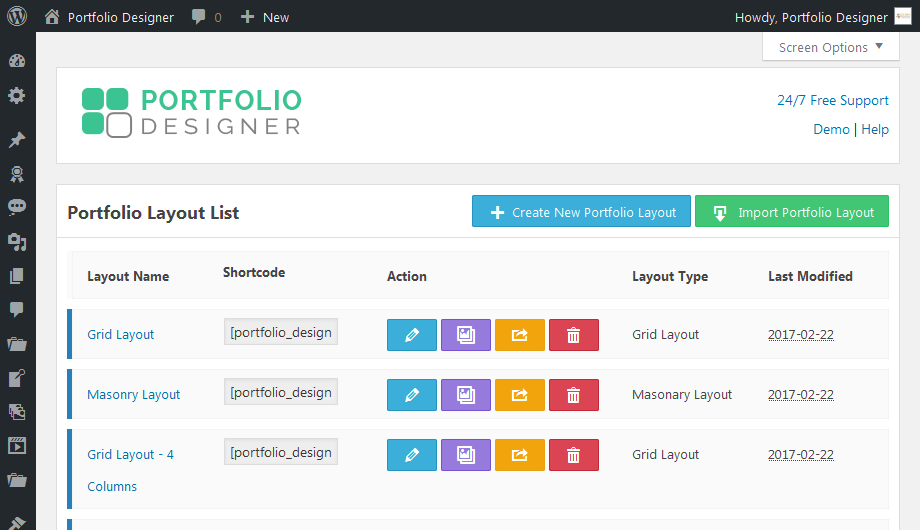
Task: Open the Help link
Action: tap(875, 129)
